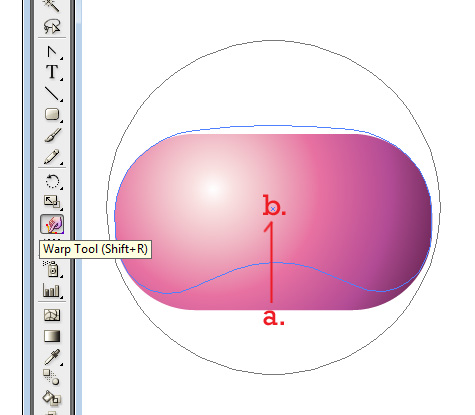This screenshot has width=475, height=415.
Task: Pick the Eyedropper tool
Action: click(52, 357)
